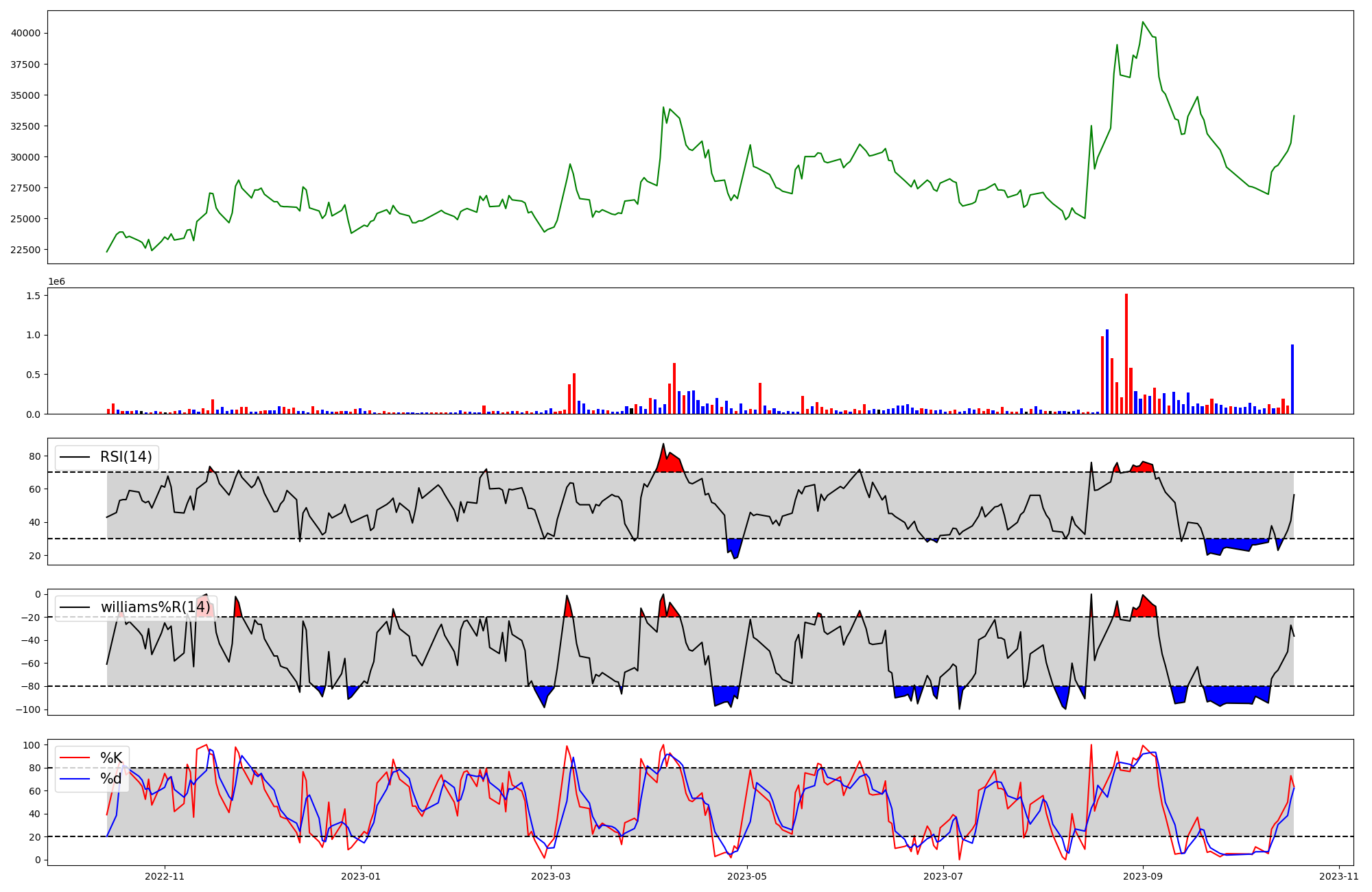Click the 40000 price axis tick label
The width and height of the screenshot is (1372, 892).
point(26,33)
